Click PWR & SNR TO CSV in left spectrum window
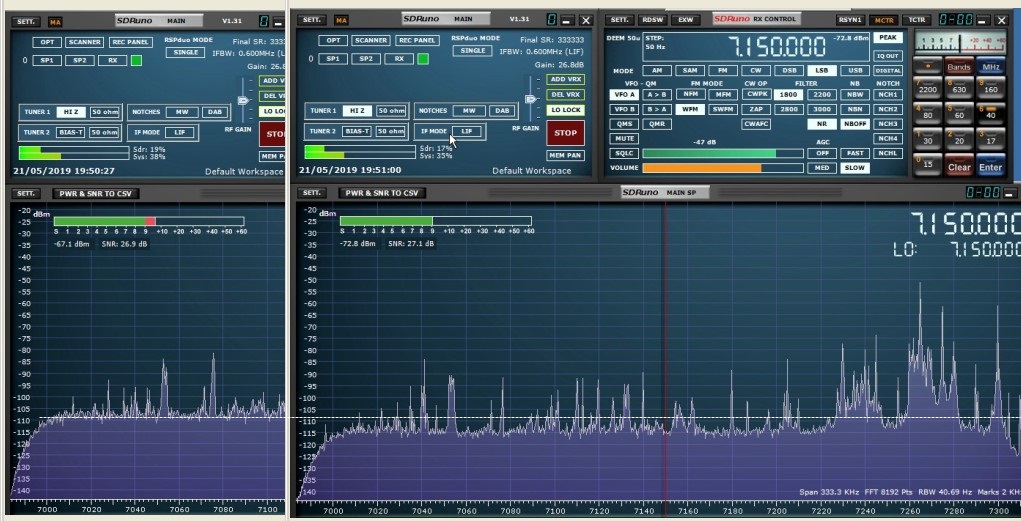This screenshot has width=1021, height=521. pyautogui.click(x=96, y=193)
